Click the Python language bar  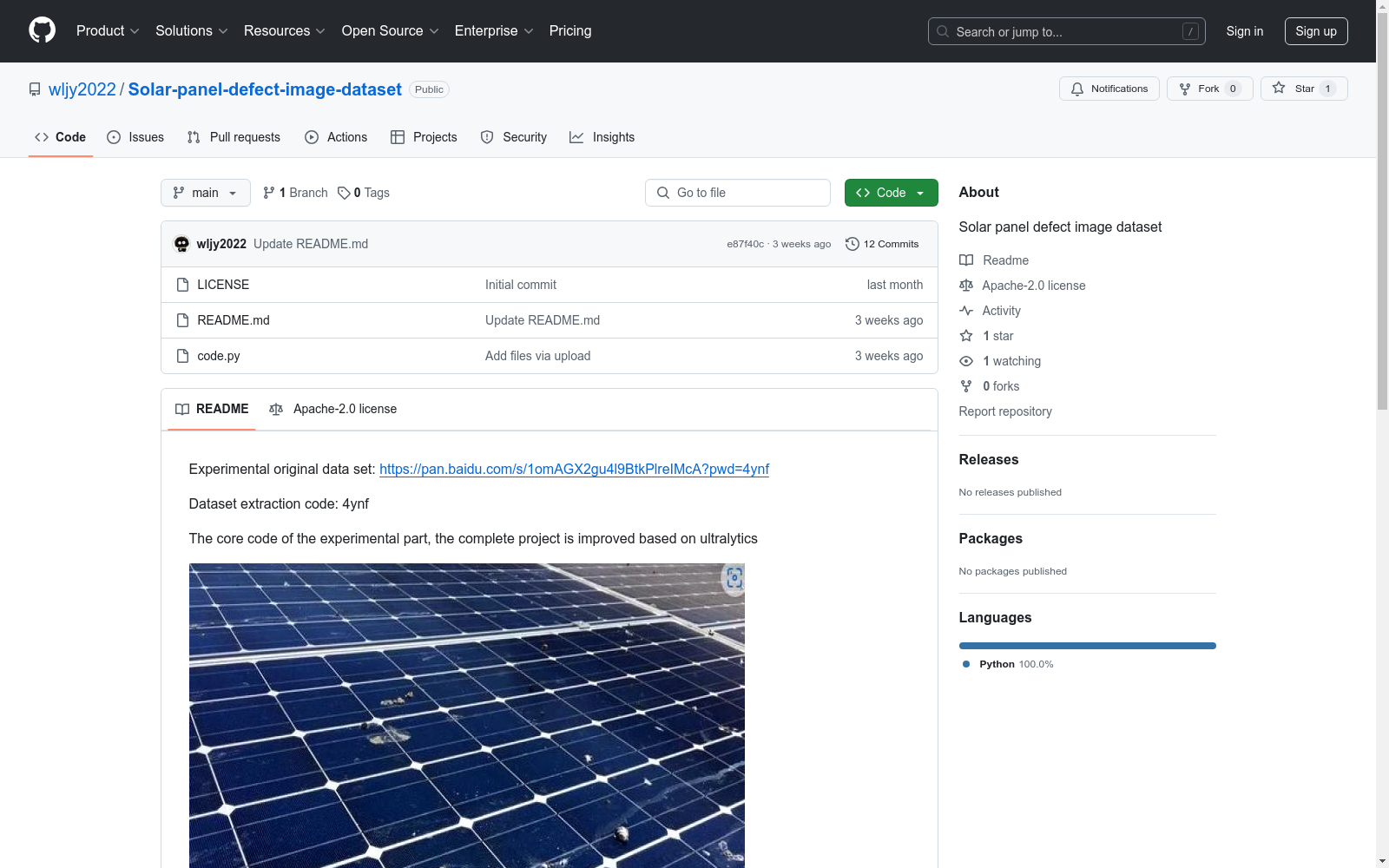tap(1087, 646)
